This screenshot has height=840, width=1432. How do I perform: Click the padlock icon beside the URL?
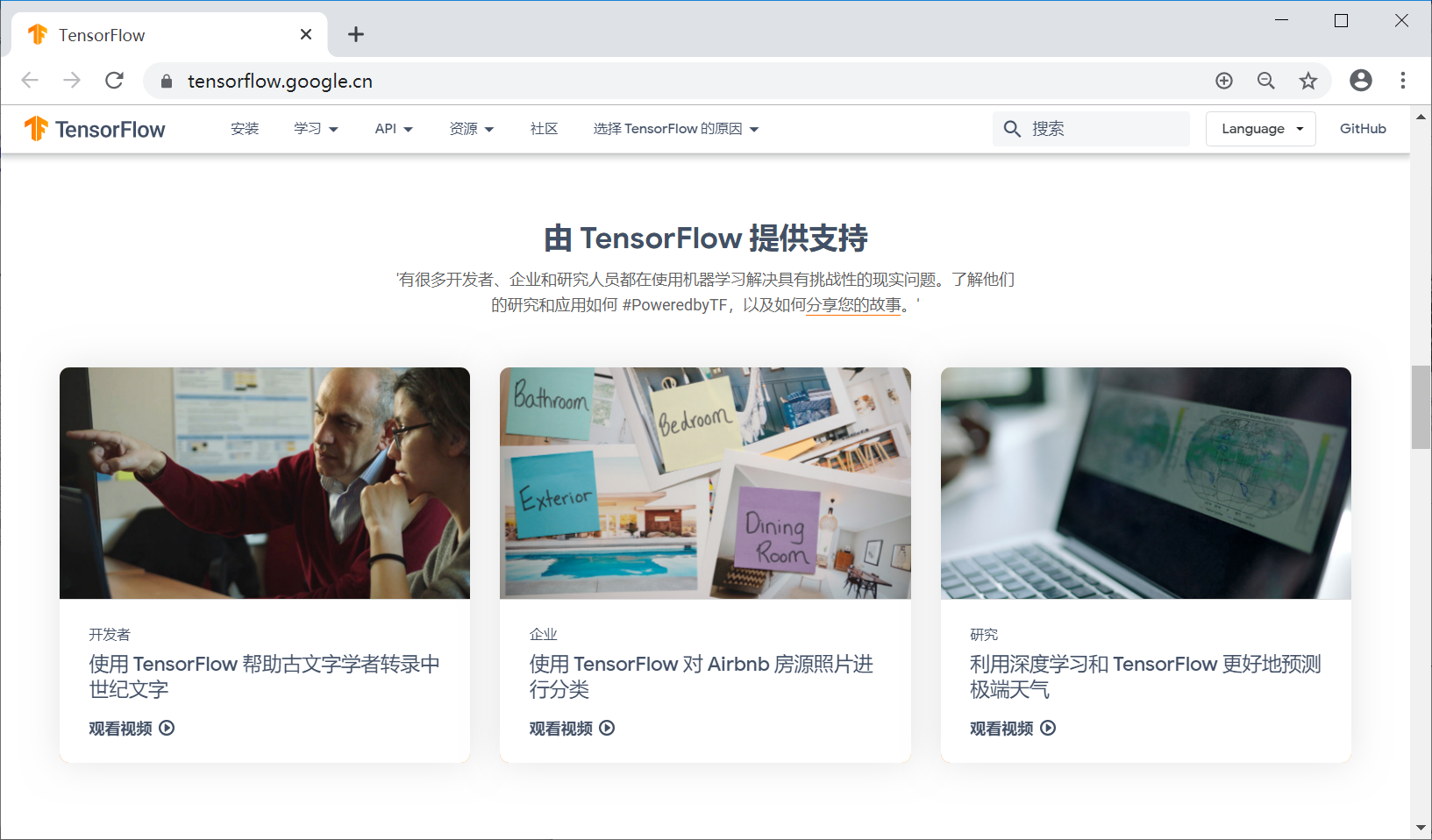[x=165, y=81]
